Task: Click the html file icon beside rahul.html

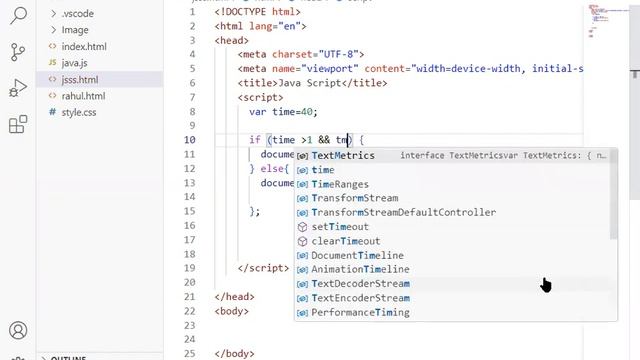Action: pos(52,96)
